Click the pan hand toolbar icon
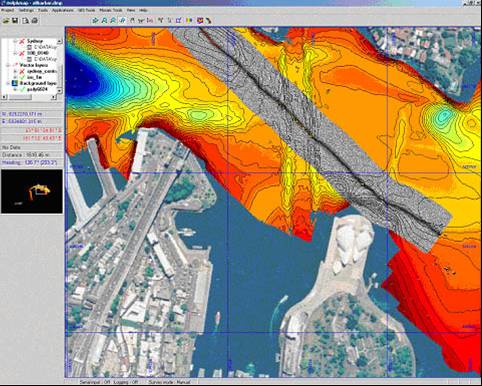 [132, 21]
